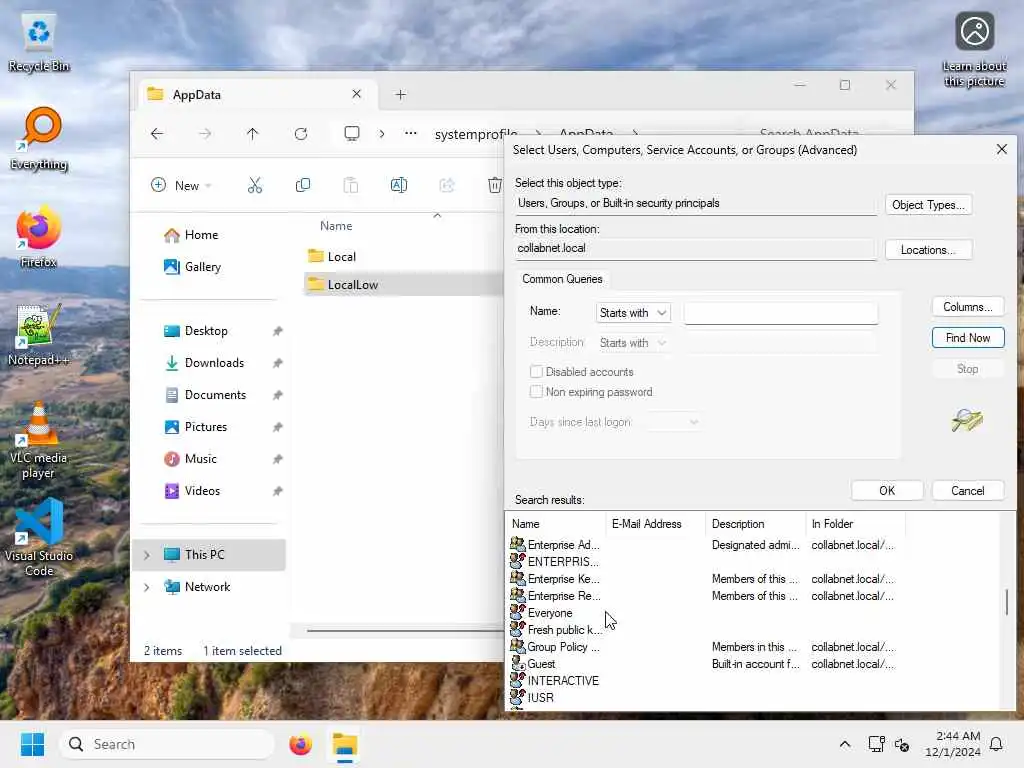Click Cancel in the dialog
The width and height of the screenshot is (1024, 768).
[x=967, y=490]
